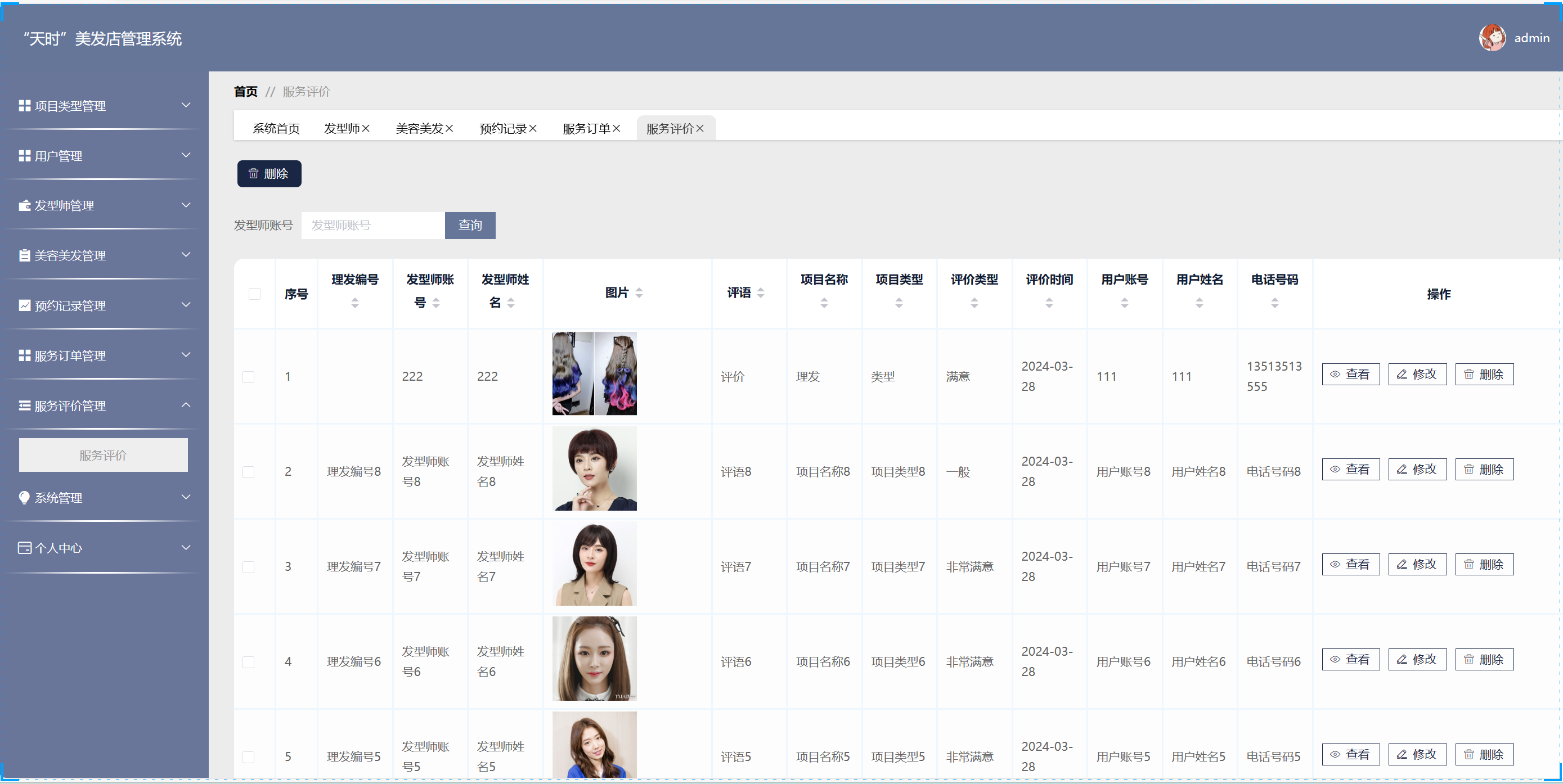Click 修改 button for row 2
1563x784 pixels.
1417,469
